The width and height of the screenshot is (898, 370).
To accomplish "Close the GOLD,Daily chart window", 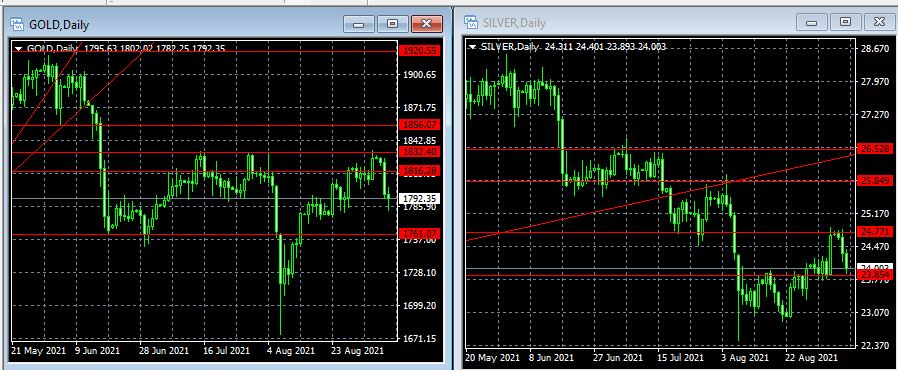I will pyautogui.click(x=426, y=24).
